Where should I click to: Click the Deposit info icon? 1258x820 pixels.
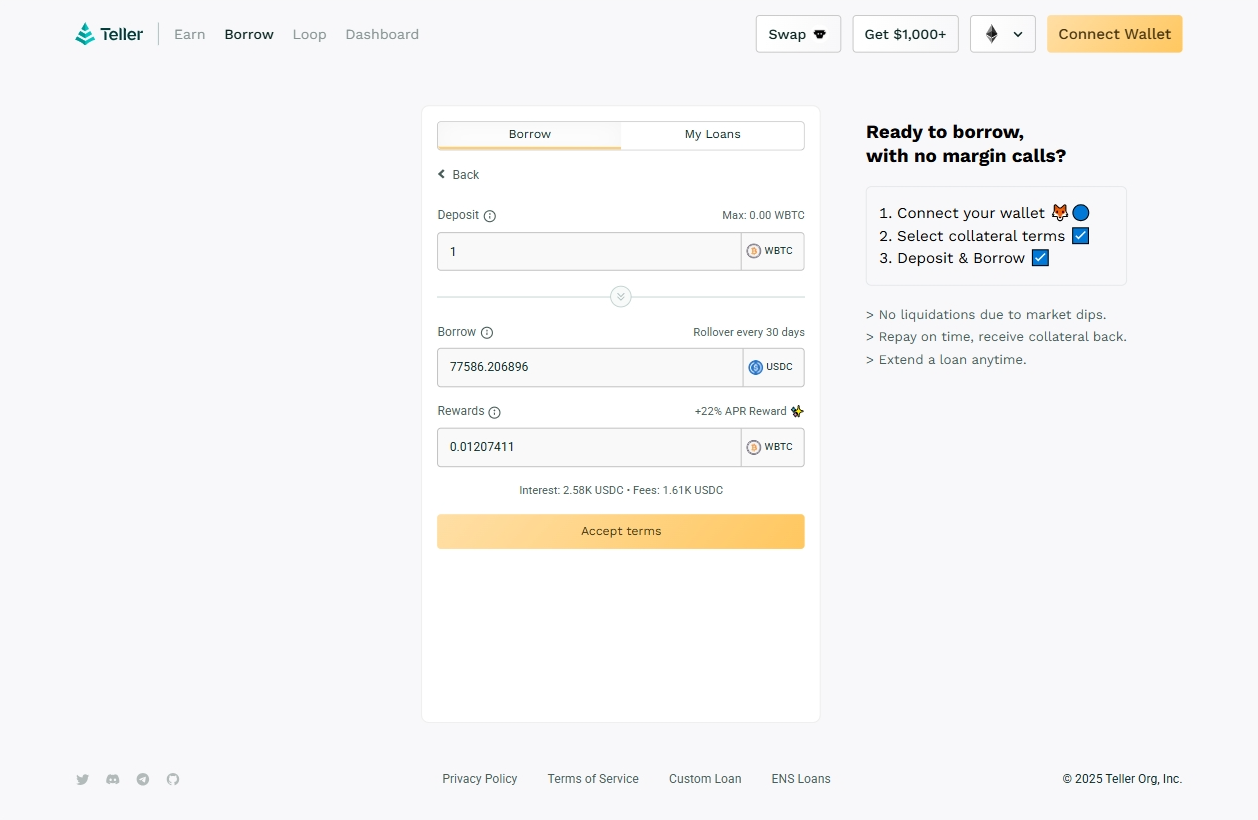pos(490,216)
